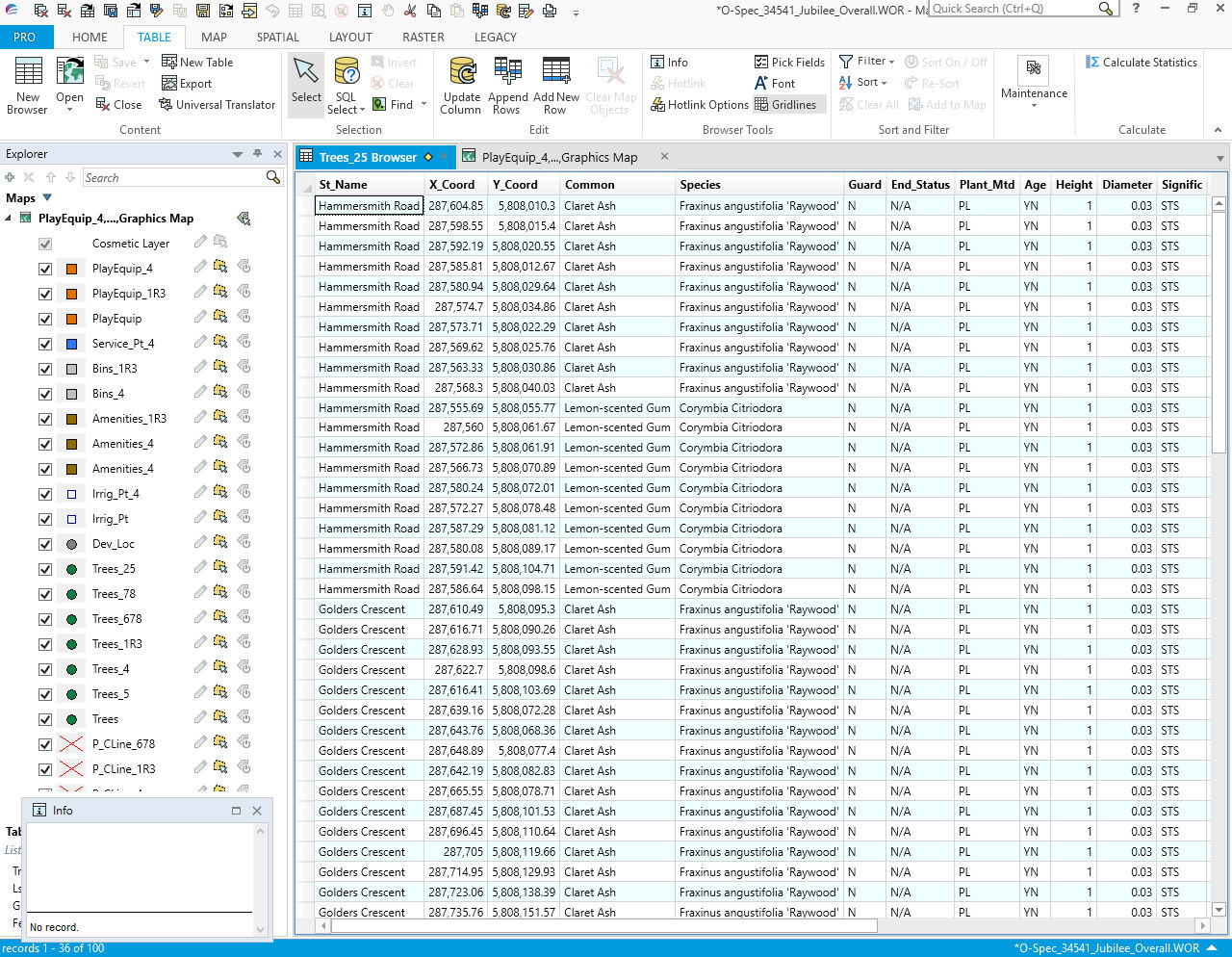Switch to the RASTER ribbon tab

click(423, 37)
